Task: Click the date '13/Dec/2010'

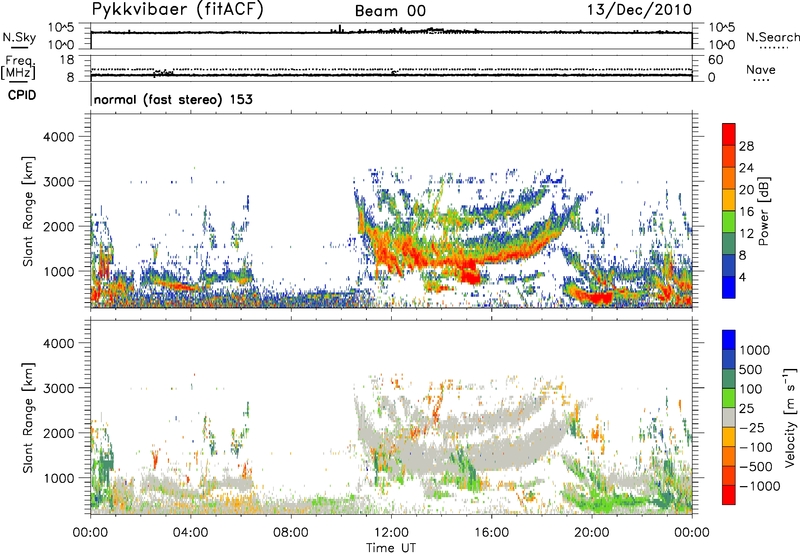Action: click(639, 9)
